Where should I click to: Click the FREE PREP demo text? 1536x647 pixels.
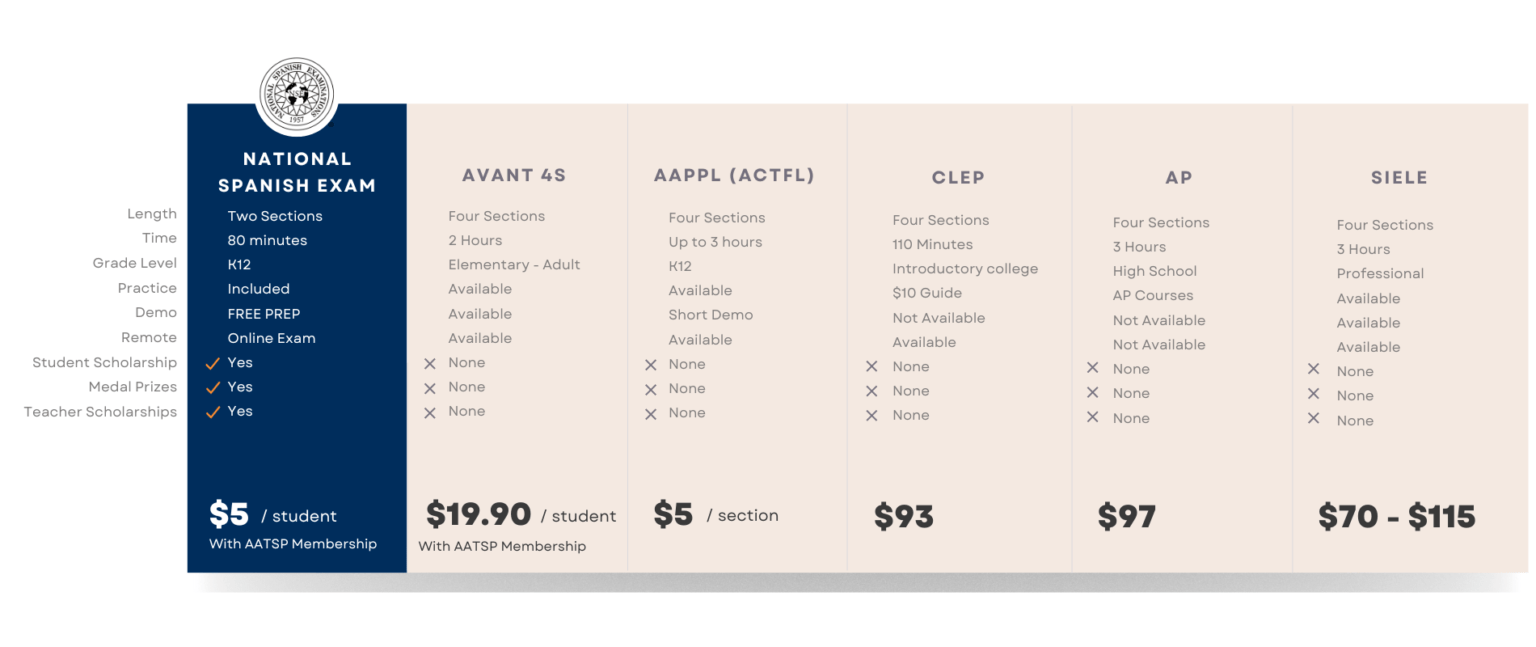click(264, 314)
